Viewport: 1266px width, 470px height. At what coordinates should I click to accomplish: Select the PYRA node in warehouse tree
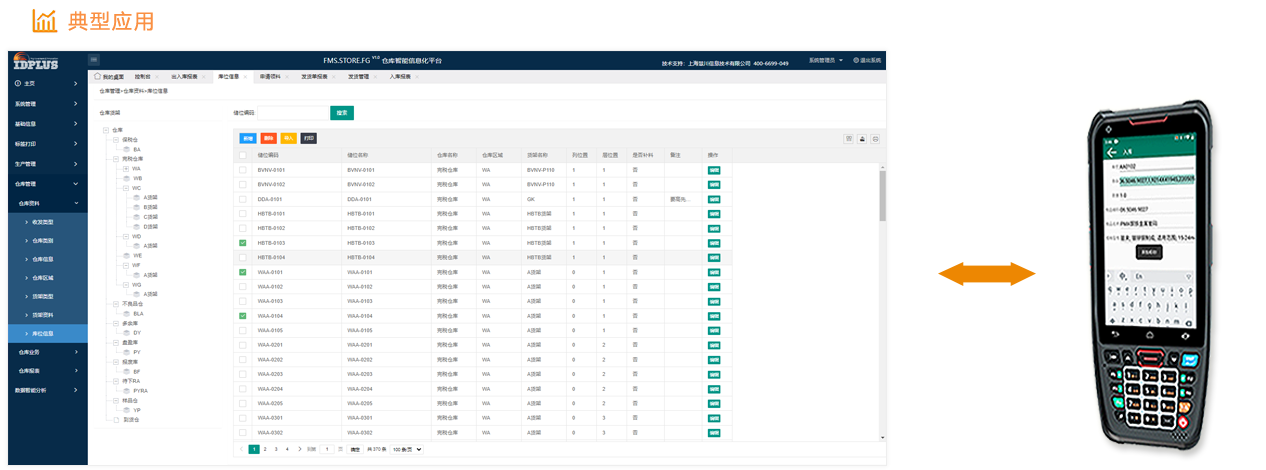click(x=140, y=390)
